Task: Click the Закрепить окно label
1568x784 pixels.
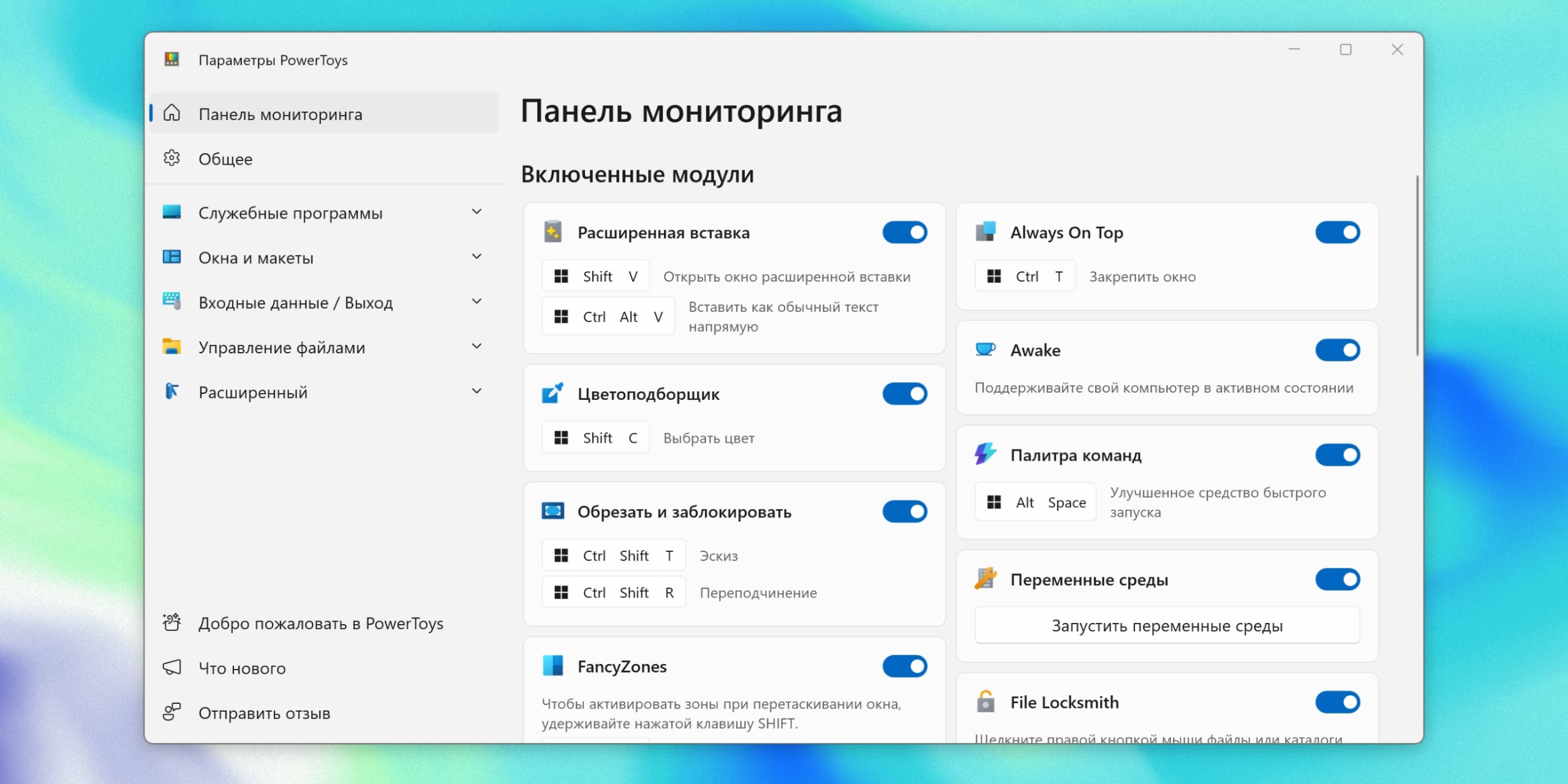Action: 1142,277
